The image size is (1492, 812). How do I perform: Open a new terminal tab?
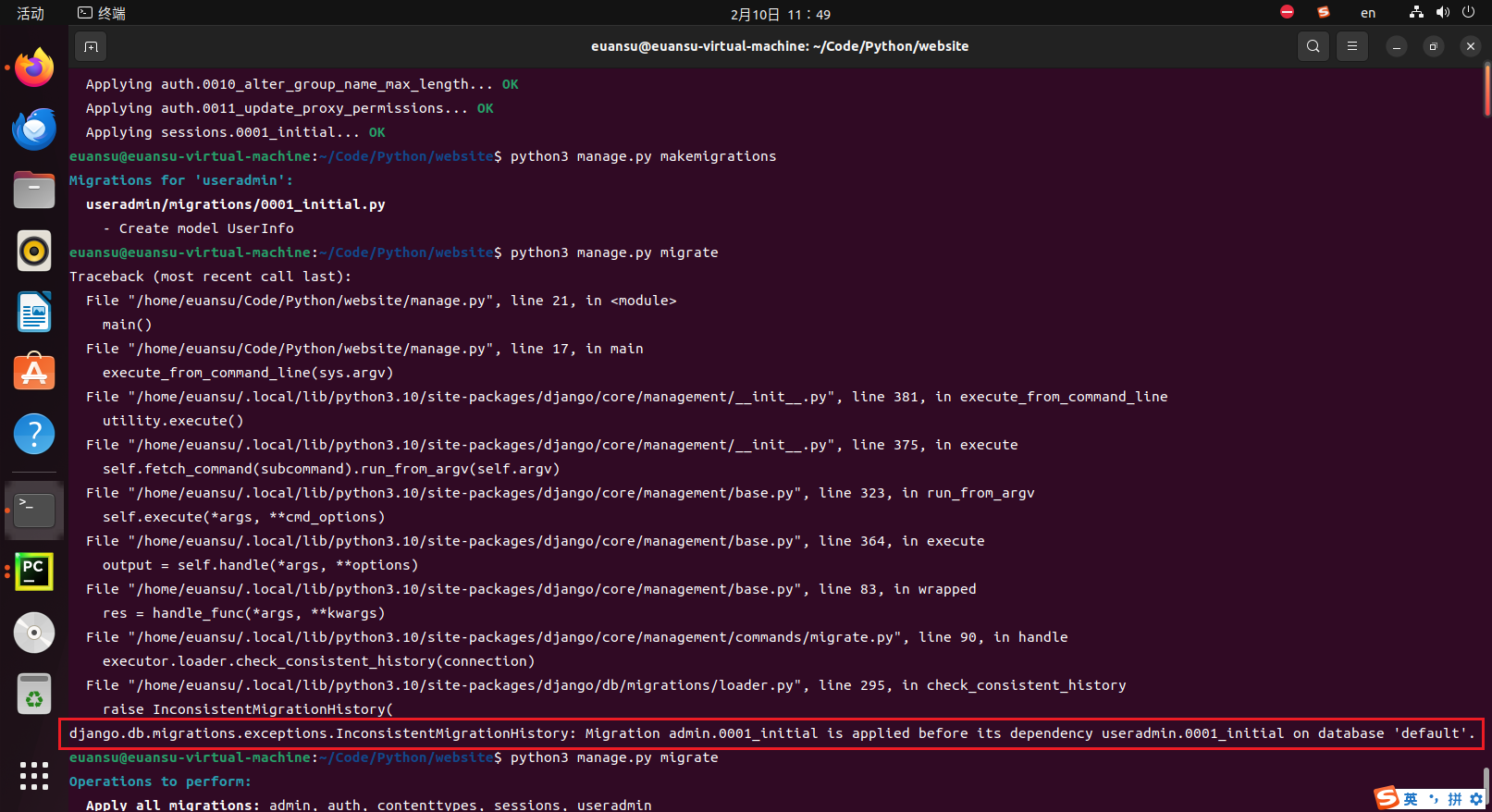pos(91,46)
